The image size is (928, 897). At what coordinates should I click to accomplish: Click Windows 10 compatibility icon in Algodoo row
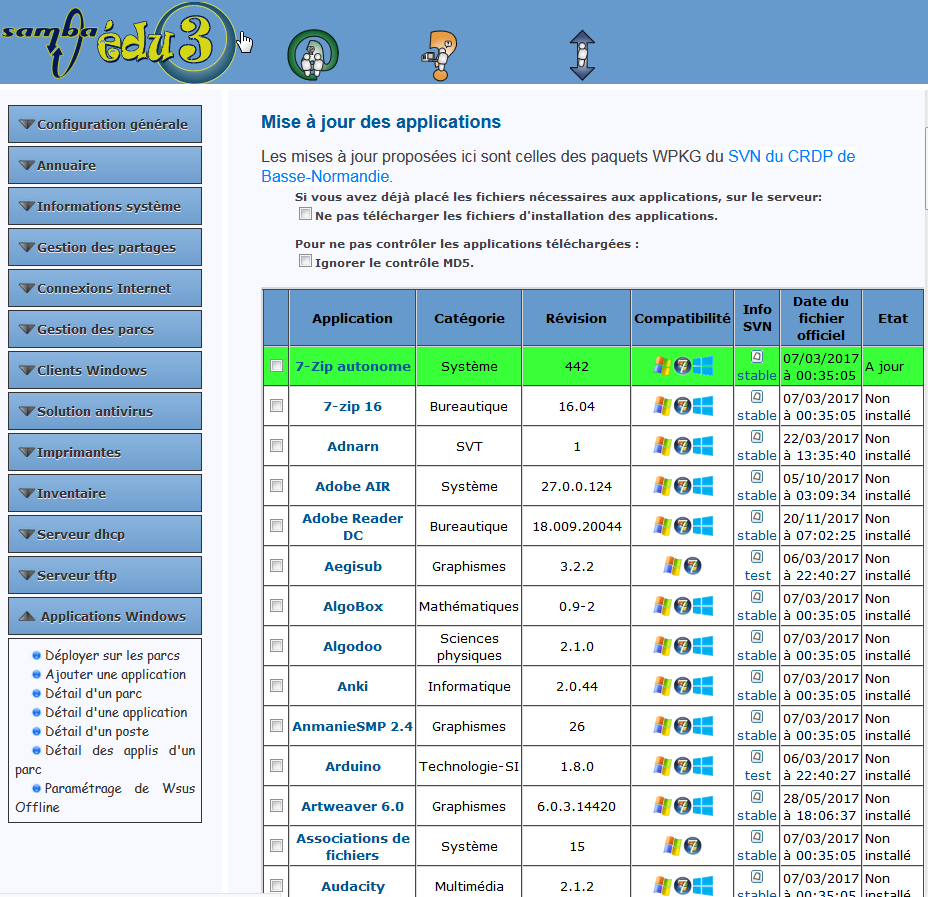tap(703, 646)
